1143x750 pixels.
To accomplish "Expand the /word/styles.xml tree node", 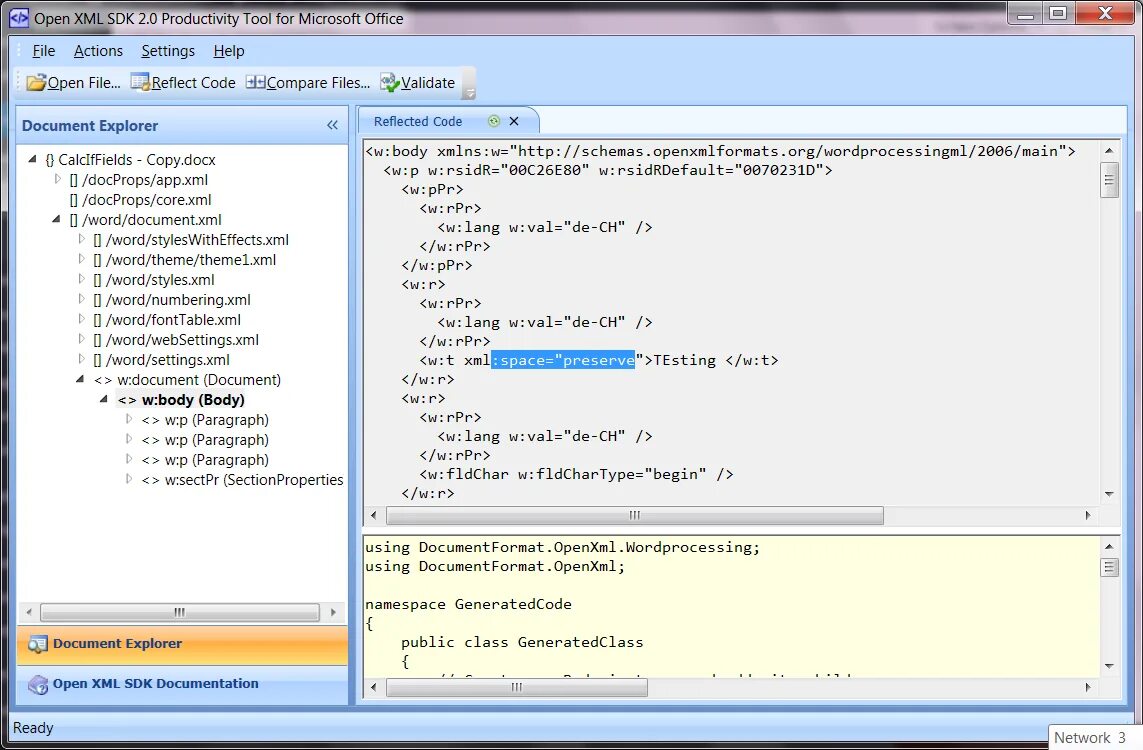I will tap(80, 280).
